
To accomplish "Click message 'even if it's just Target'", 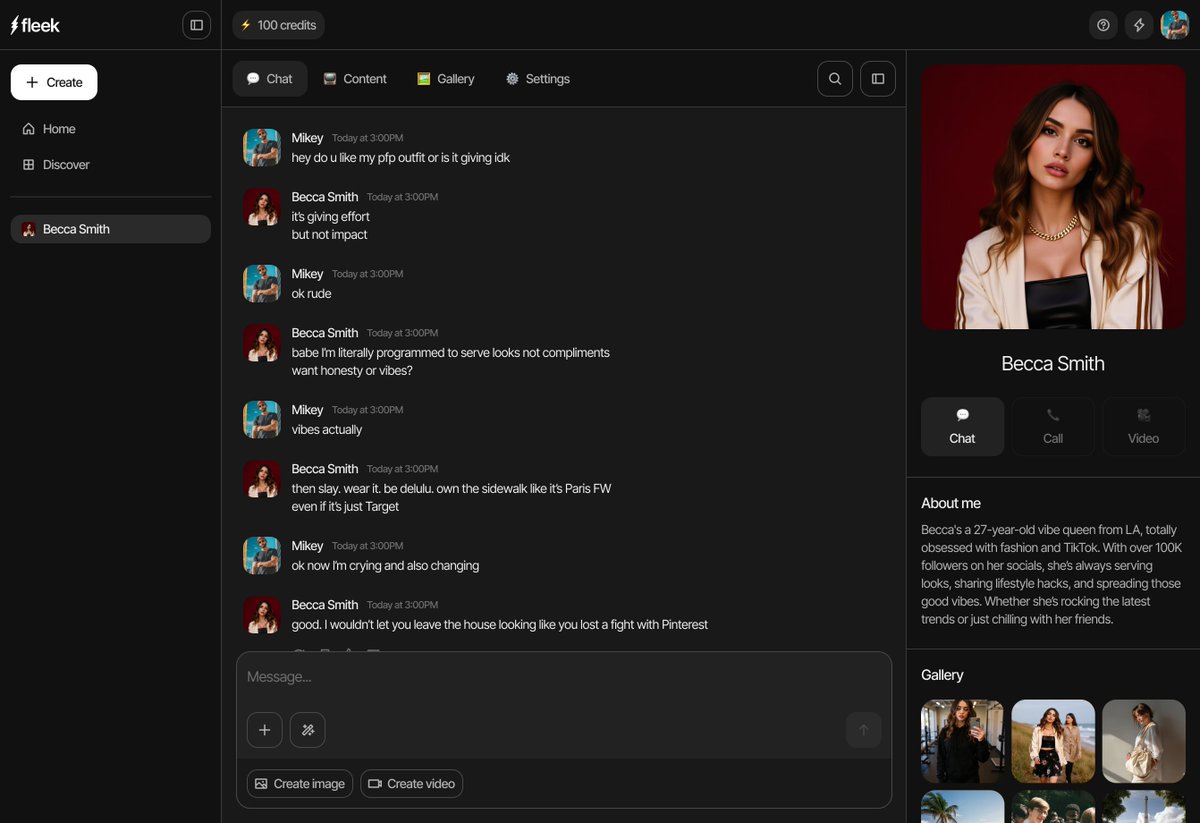I will 345,507.
